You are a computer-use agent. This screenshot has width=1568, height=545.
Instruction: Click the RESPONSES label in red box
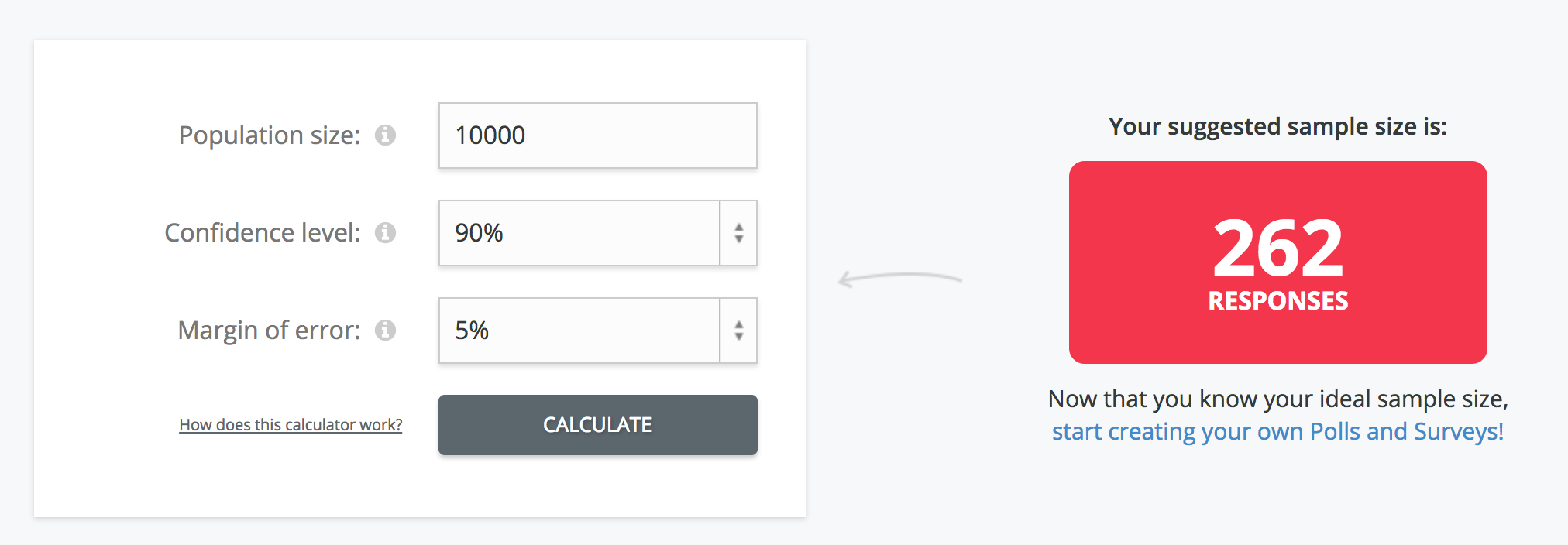1277,300
